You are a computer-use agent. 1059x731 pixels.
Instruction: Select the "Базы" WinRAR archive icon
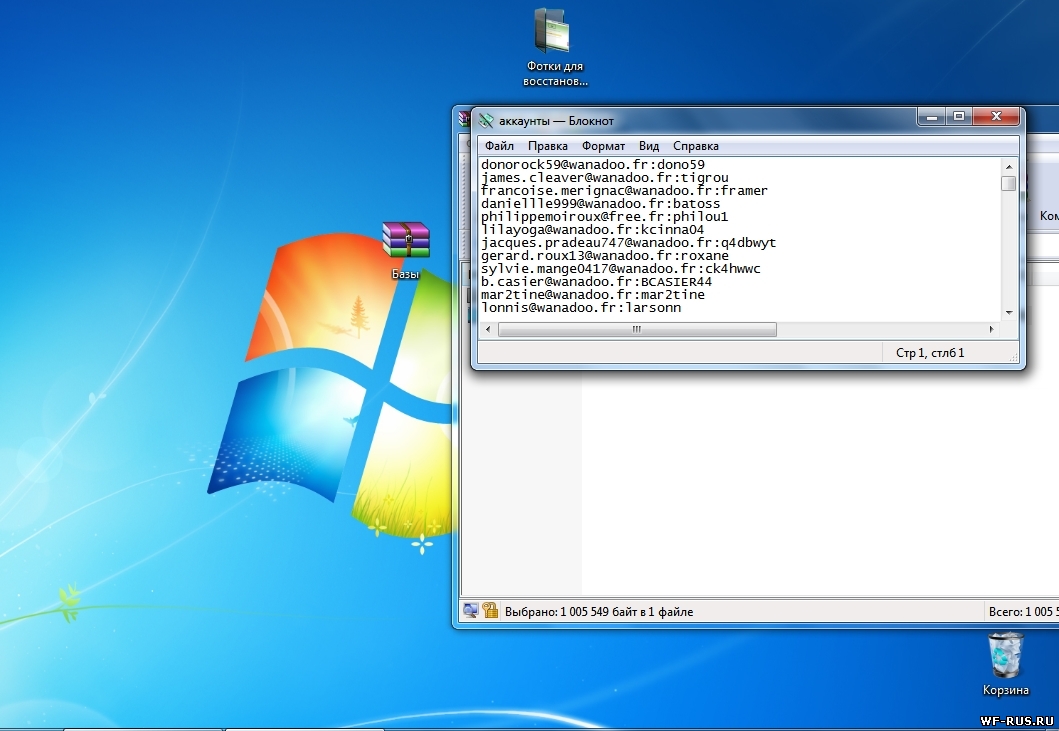(406, 250)
